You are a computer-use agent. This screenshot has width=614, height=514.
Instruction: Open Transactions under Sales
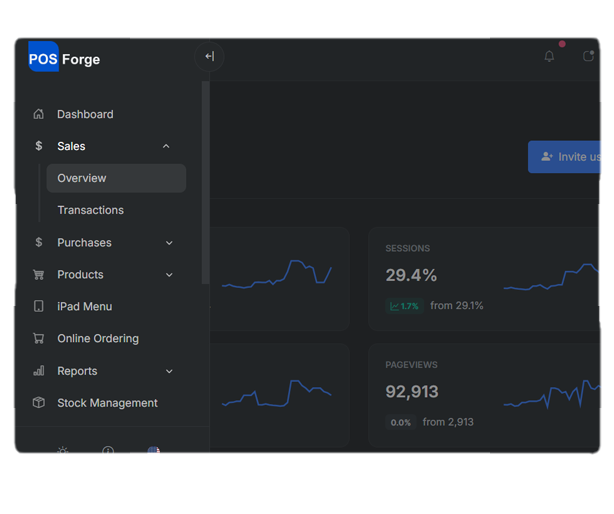(91, 210)
